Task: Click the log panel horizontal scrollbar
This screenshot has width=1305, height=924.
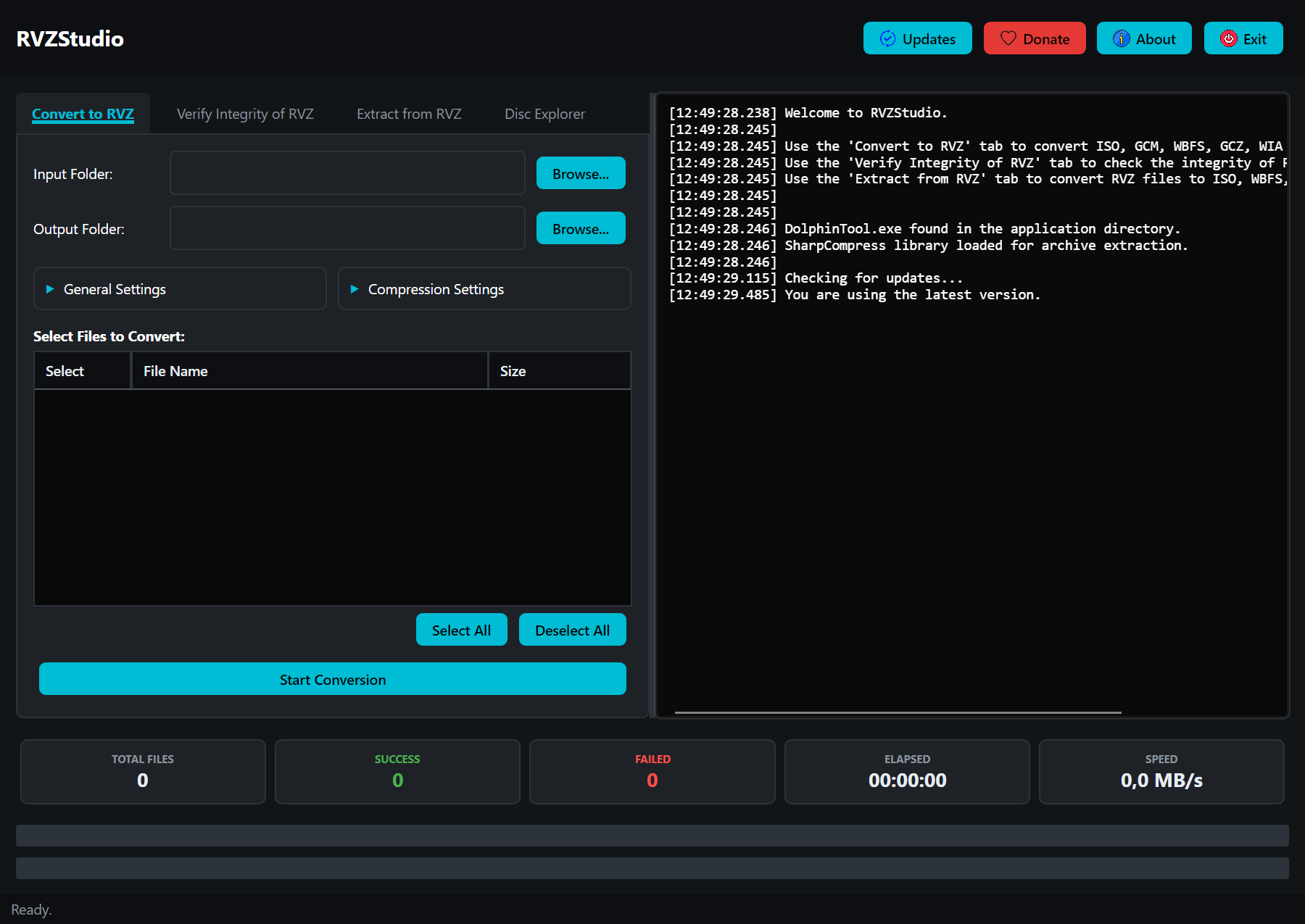Action: (898, 712)
